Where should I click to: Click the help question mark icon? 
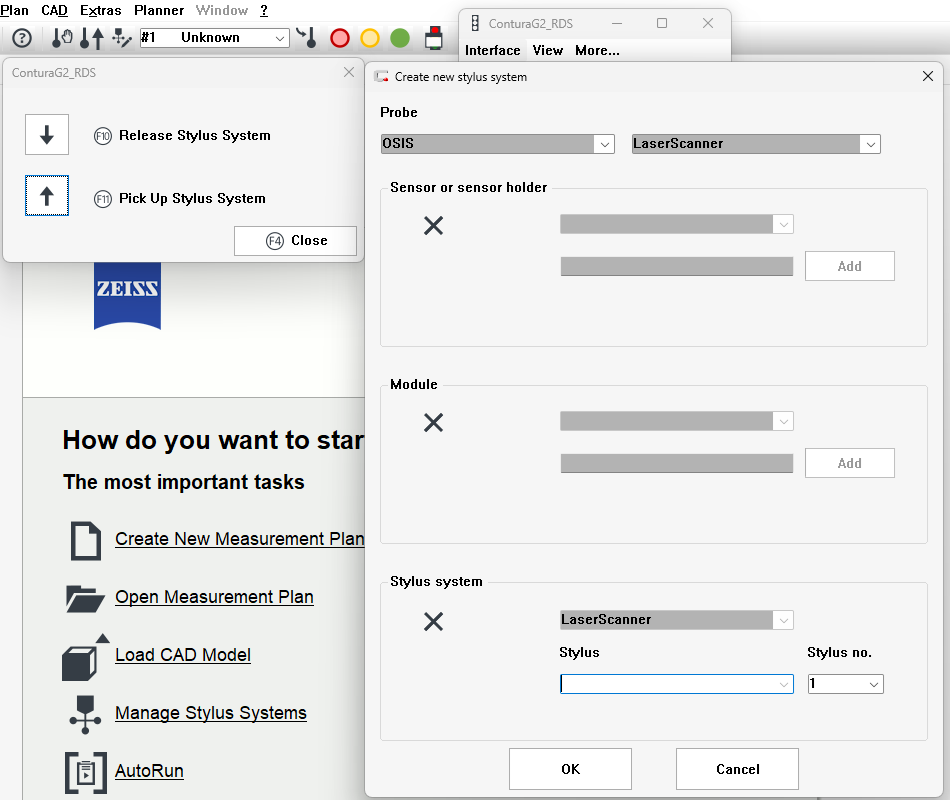tap(21, 38)
